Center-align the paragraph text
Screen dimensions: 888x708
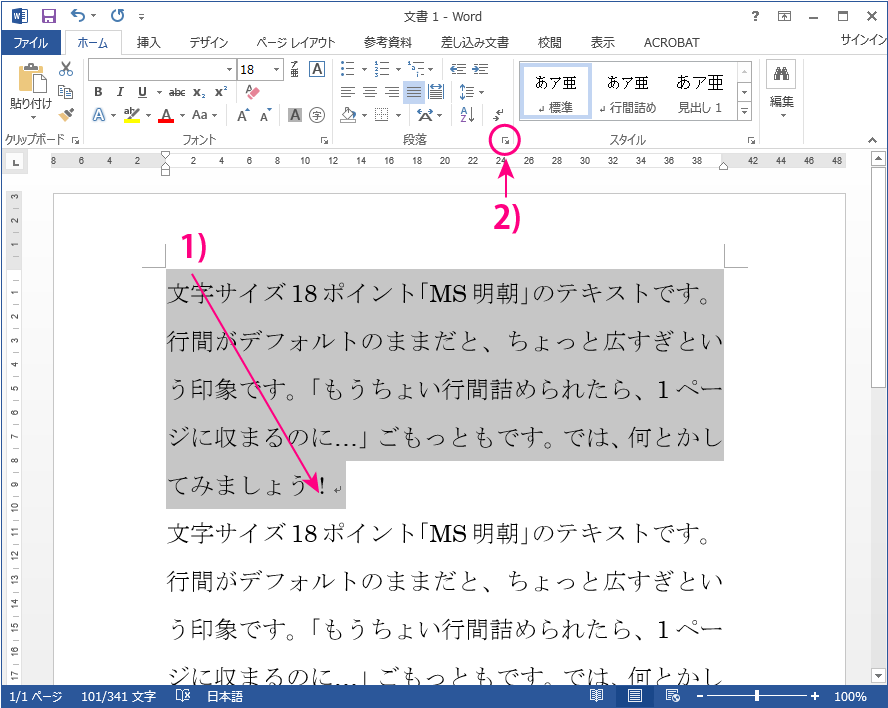pos(369,92)
